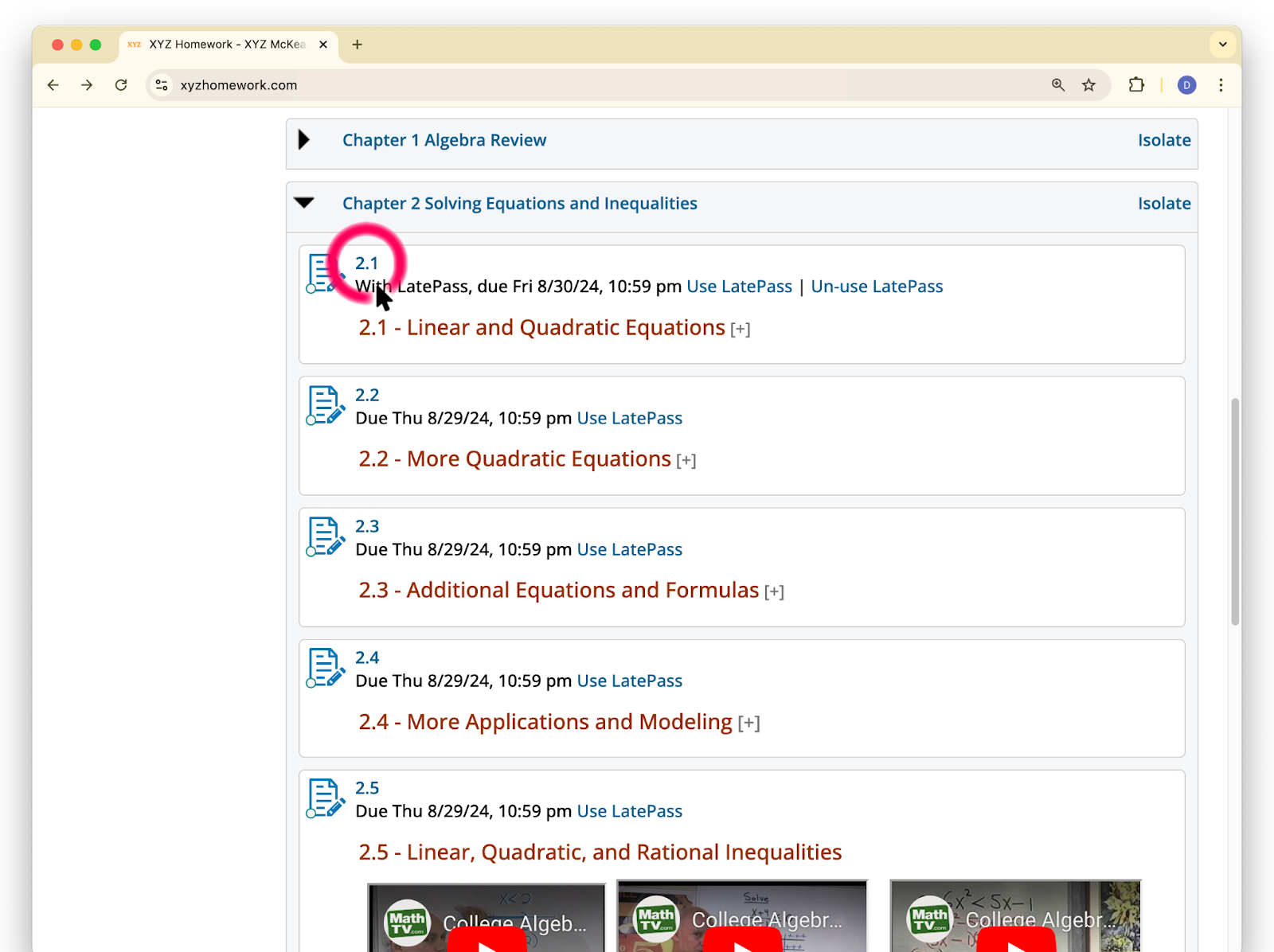Expand the [+] next to 2.2 More Quadratic Equations
This screenshot has height=952, width=1274.
(686, 460)
